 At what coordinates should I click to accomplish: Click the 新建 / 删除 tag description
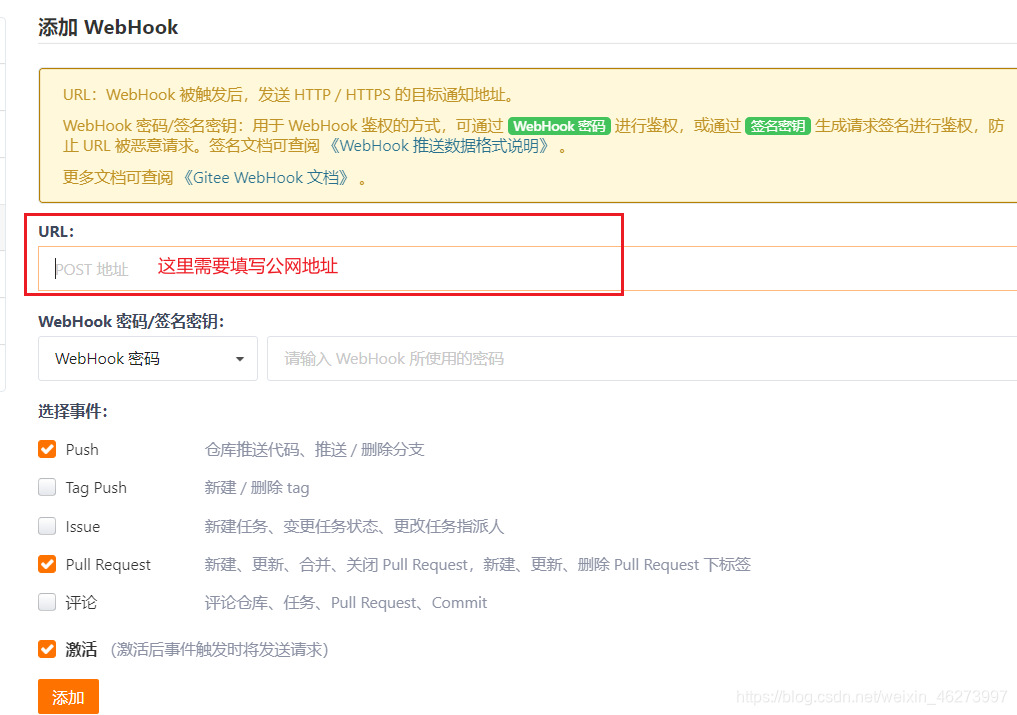click(x=257, y=488)
